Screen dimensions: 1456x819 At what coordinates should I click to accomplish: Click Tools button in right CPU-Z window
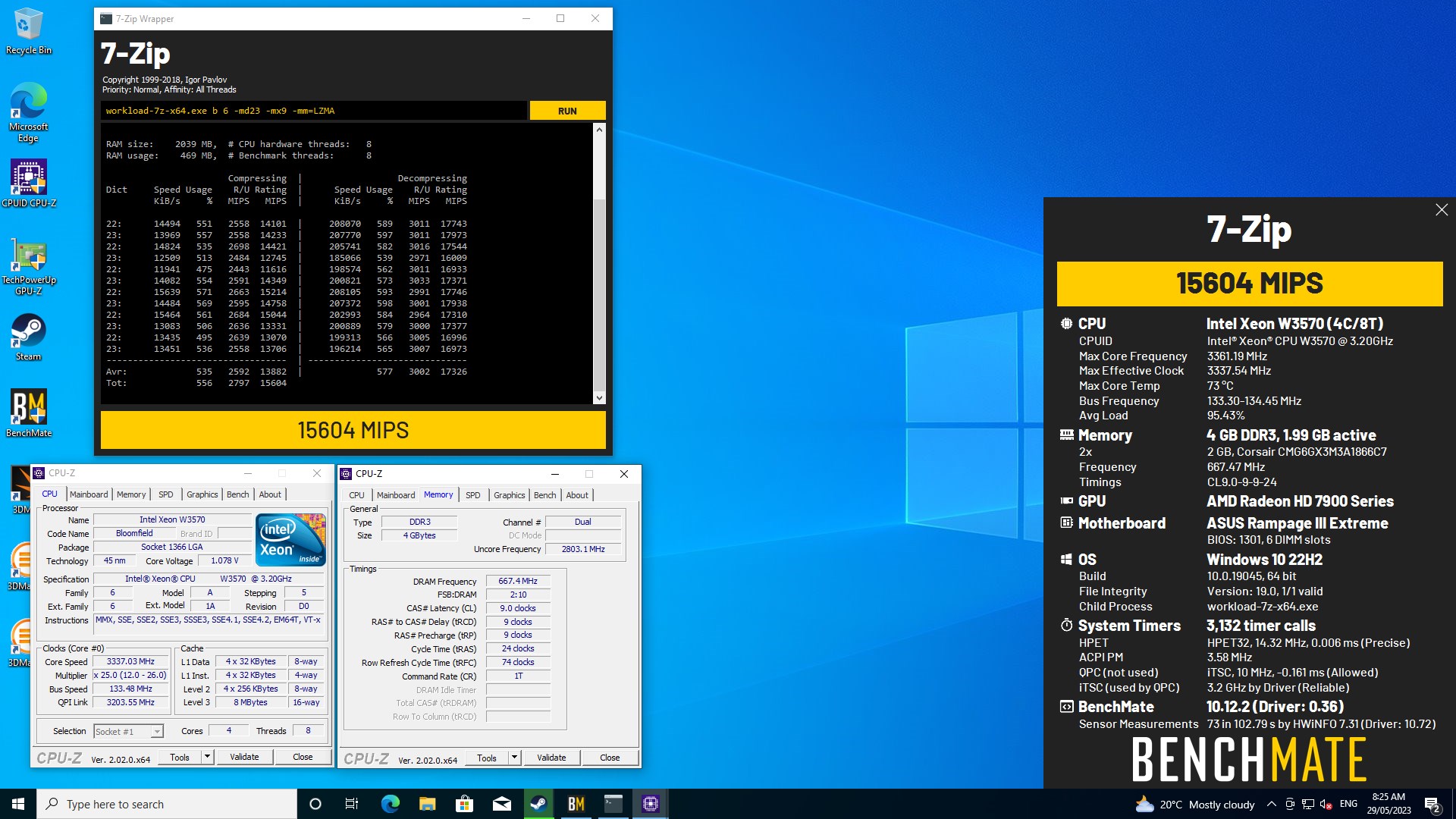tap(487, 758)
